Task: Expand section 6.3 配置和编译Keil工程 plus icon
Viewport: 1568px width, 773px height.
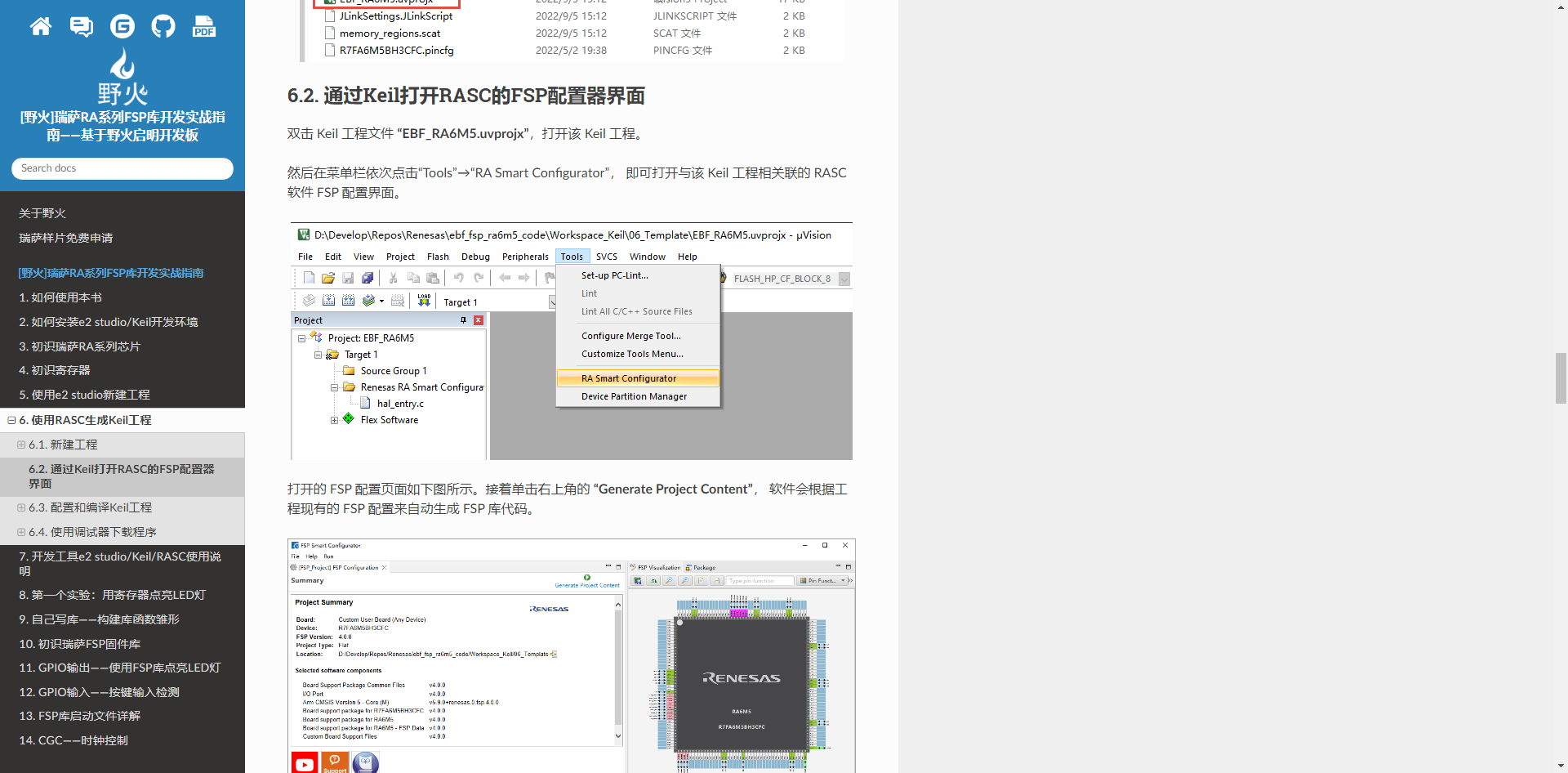Action: click(x=21, y=508)
